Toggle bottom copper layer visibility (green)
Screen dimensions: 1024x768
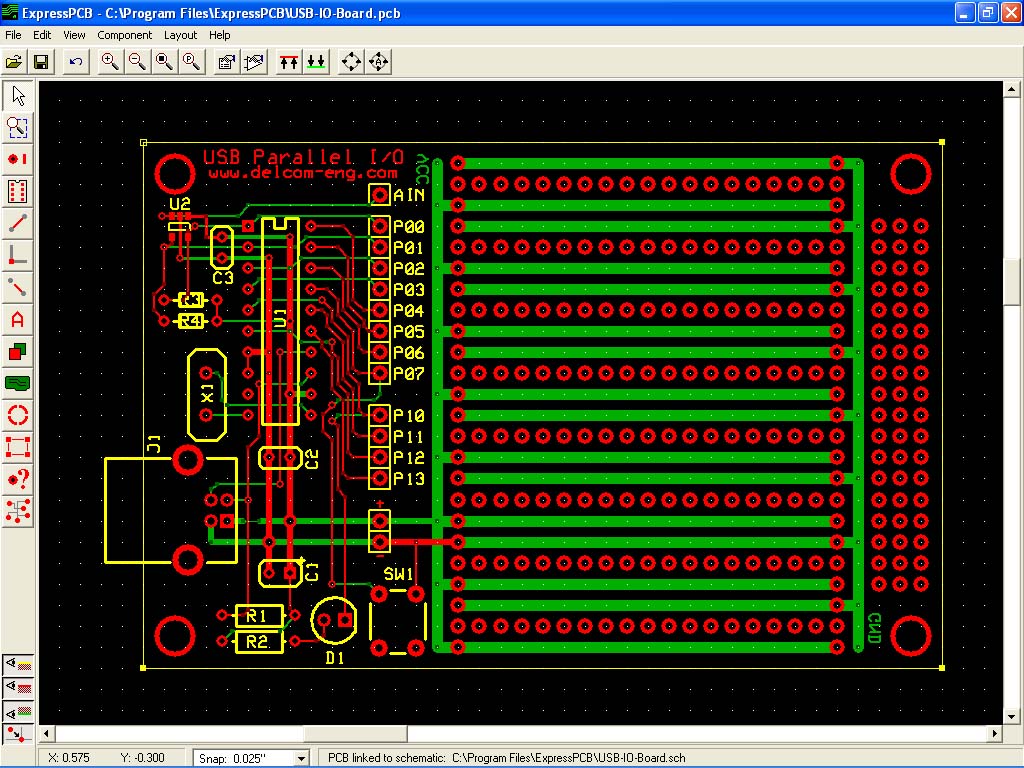pyautogui.click(x=18, y=712)
